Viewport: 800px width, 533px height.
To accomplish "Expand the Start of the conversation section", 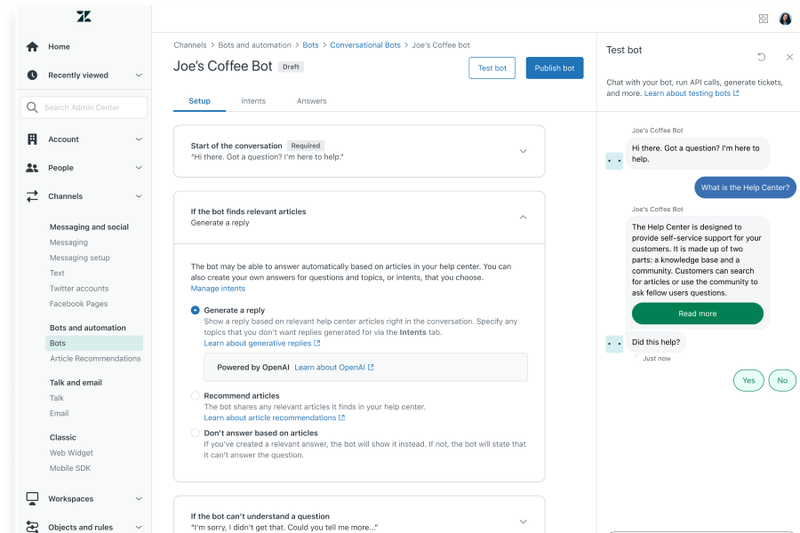I will coord(522,151).
